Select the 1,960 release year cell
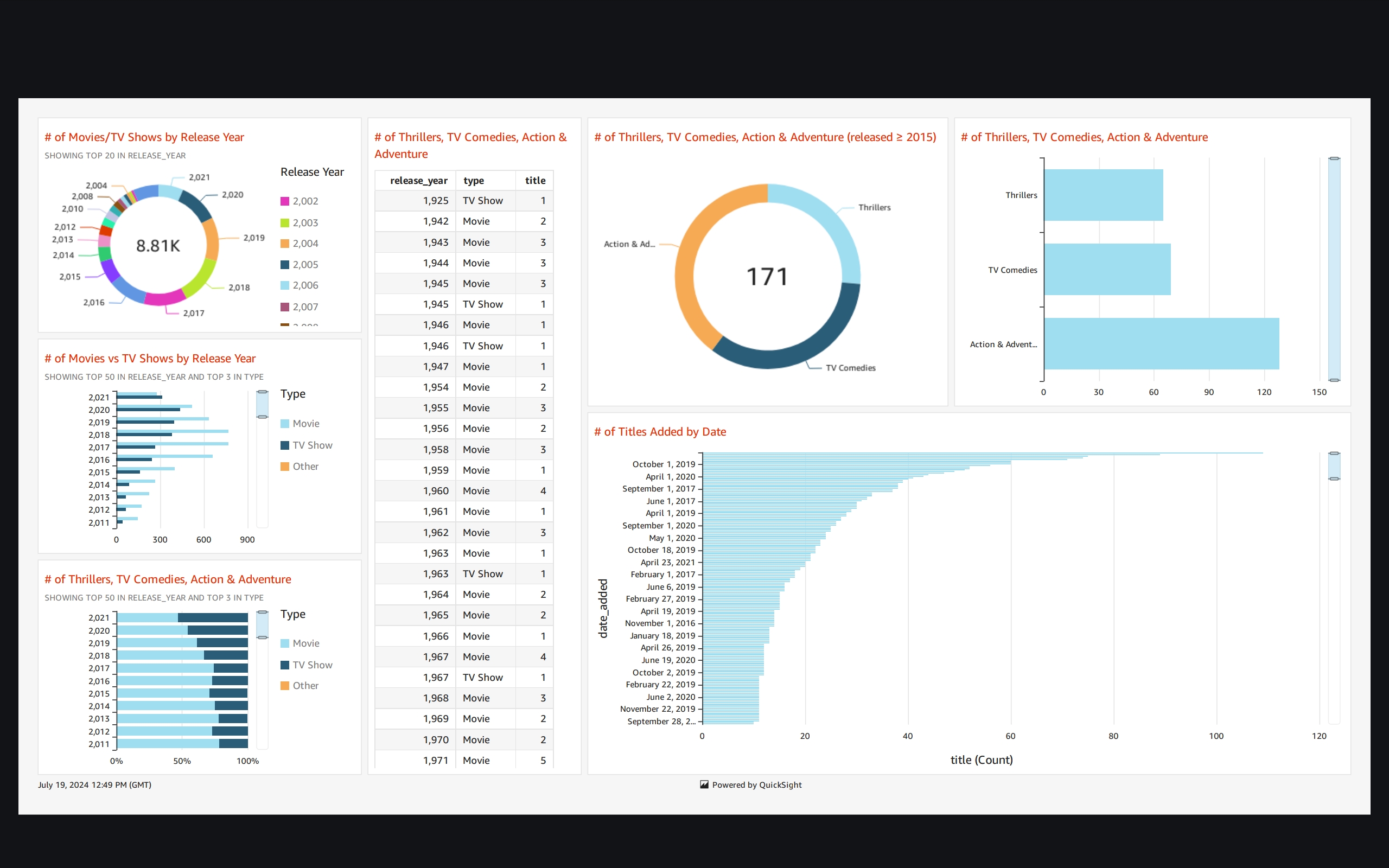This screenshot has width=1389, height=868. pyautogui.click(x=416, y=491)
